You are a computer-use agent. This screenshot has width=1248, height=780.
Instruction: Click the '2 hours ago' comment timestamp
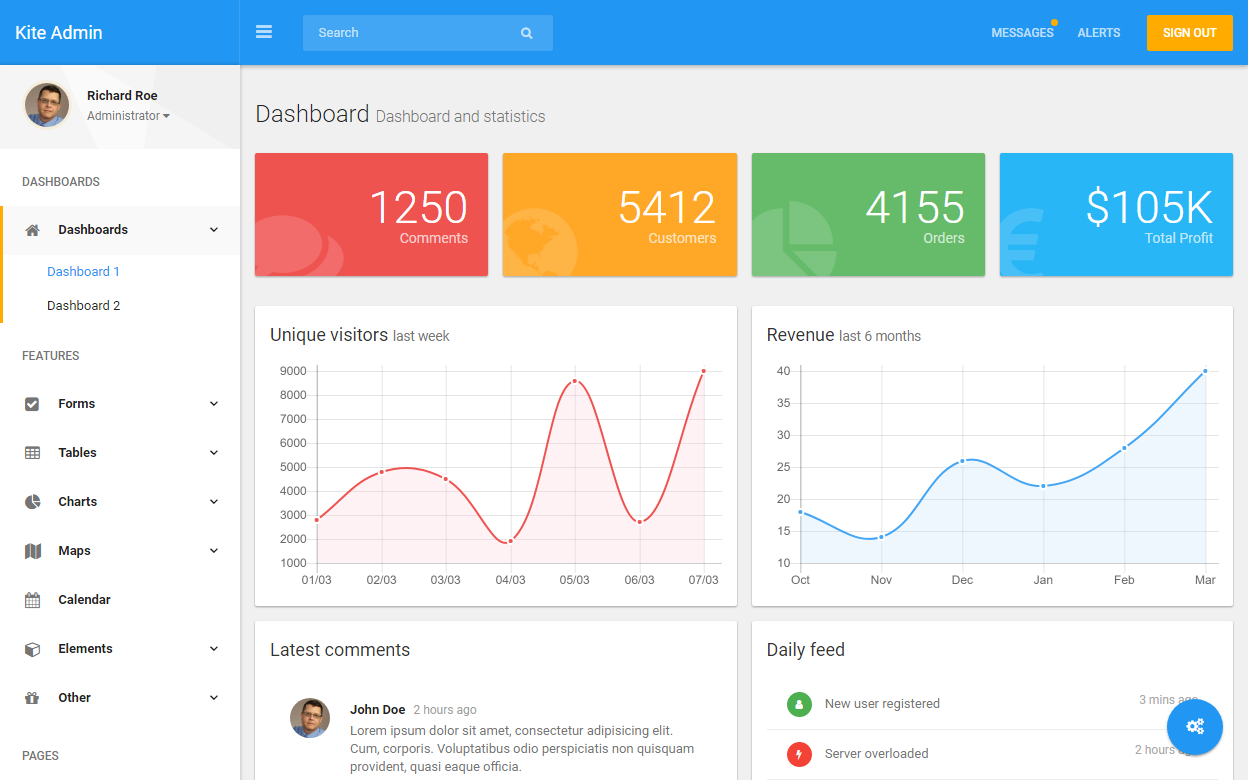point(445,710)
